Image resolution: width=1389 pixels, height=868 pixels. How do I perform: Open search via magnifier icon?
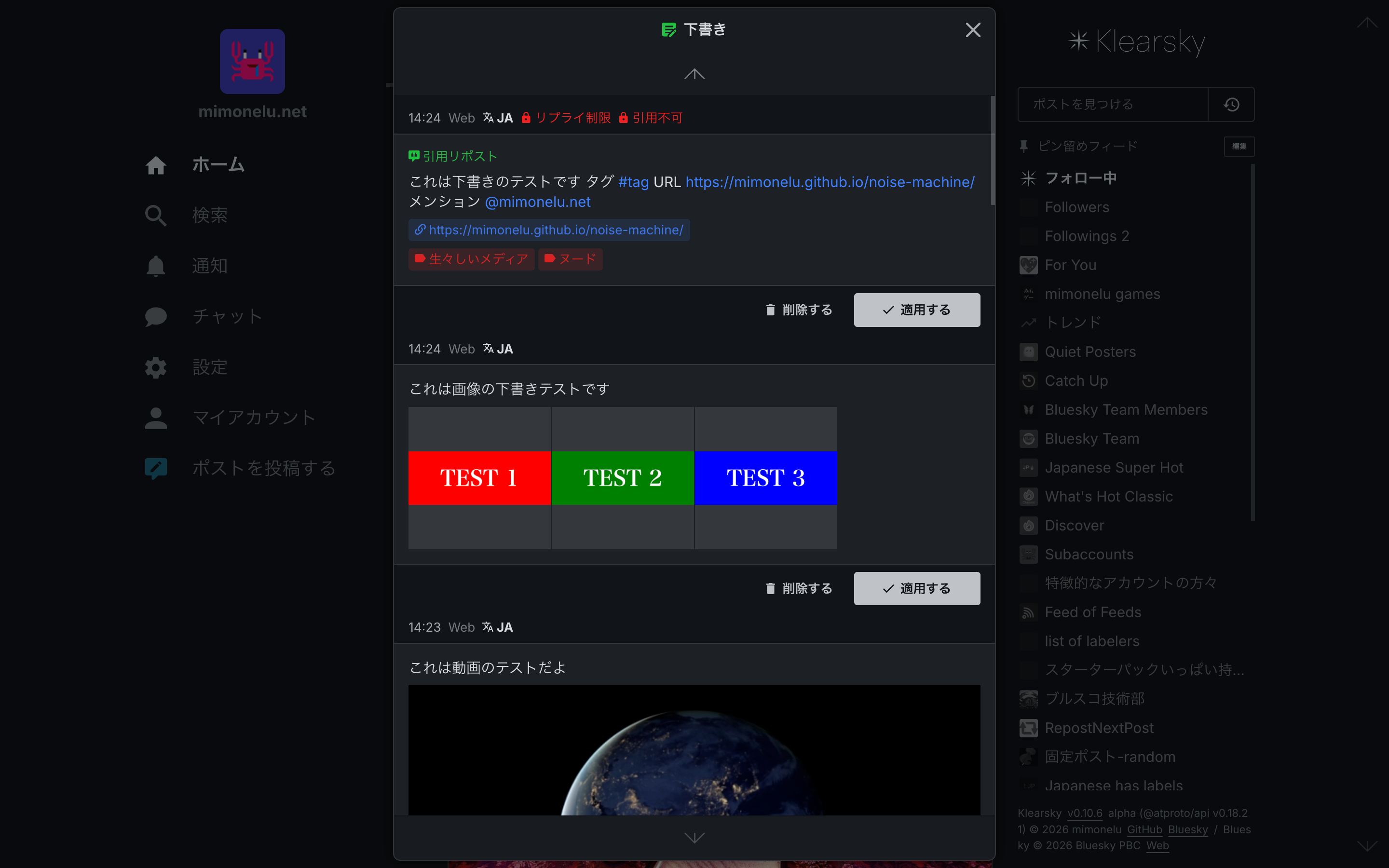[156, 215]
